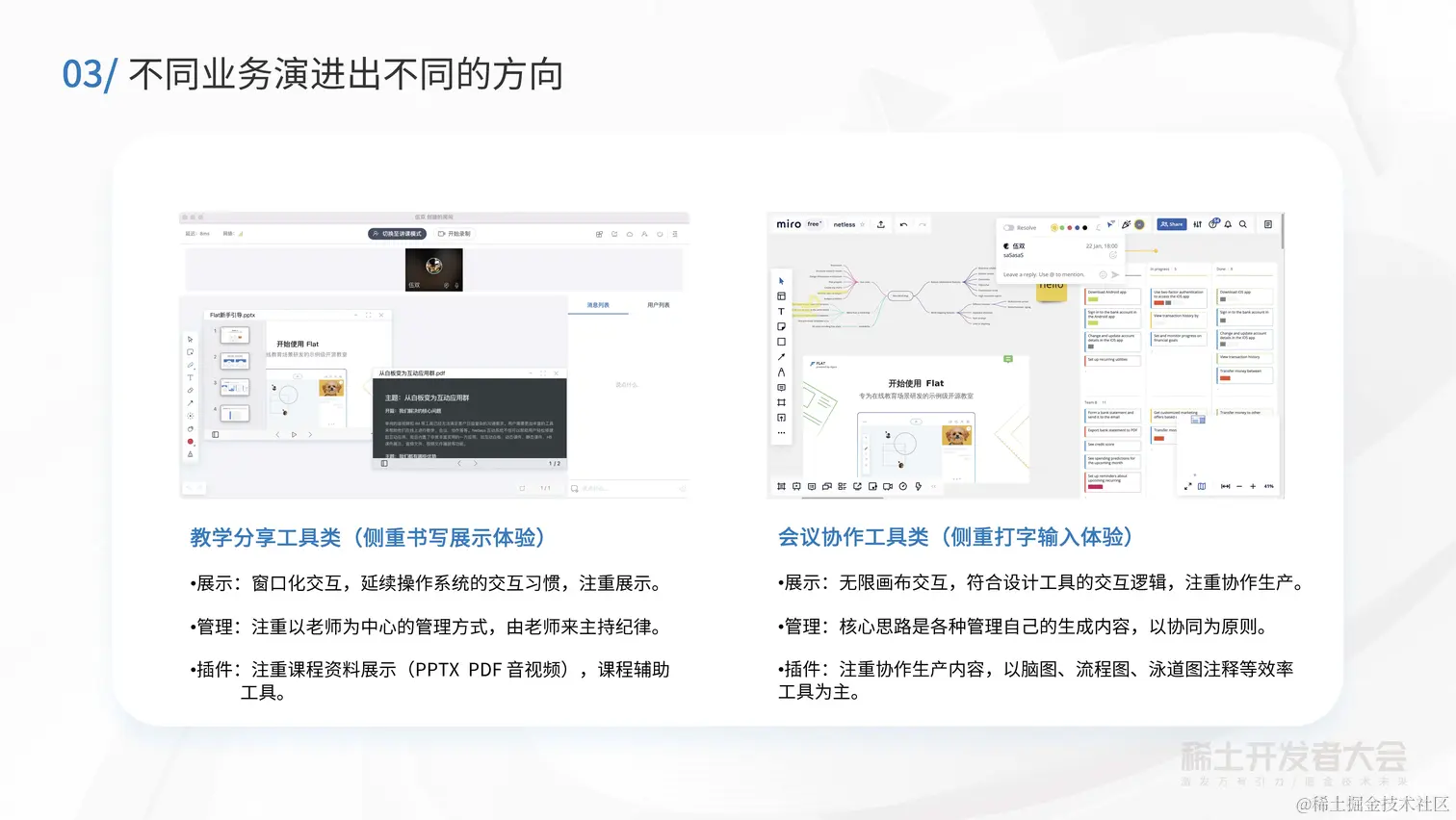This screenshot has width=1456, height=820.
Task: Pick the black color dot in comment popup
Action: tap(1085, 228)
